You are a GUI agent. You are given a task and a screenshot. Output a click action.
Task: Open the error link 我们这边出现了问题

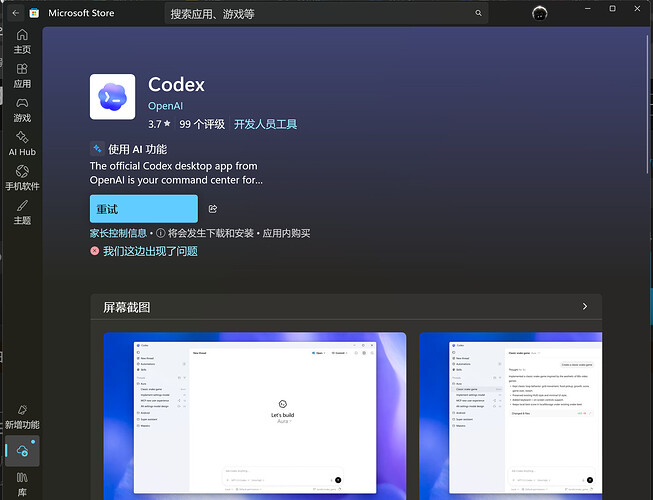tap(150, 251)
